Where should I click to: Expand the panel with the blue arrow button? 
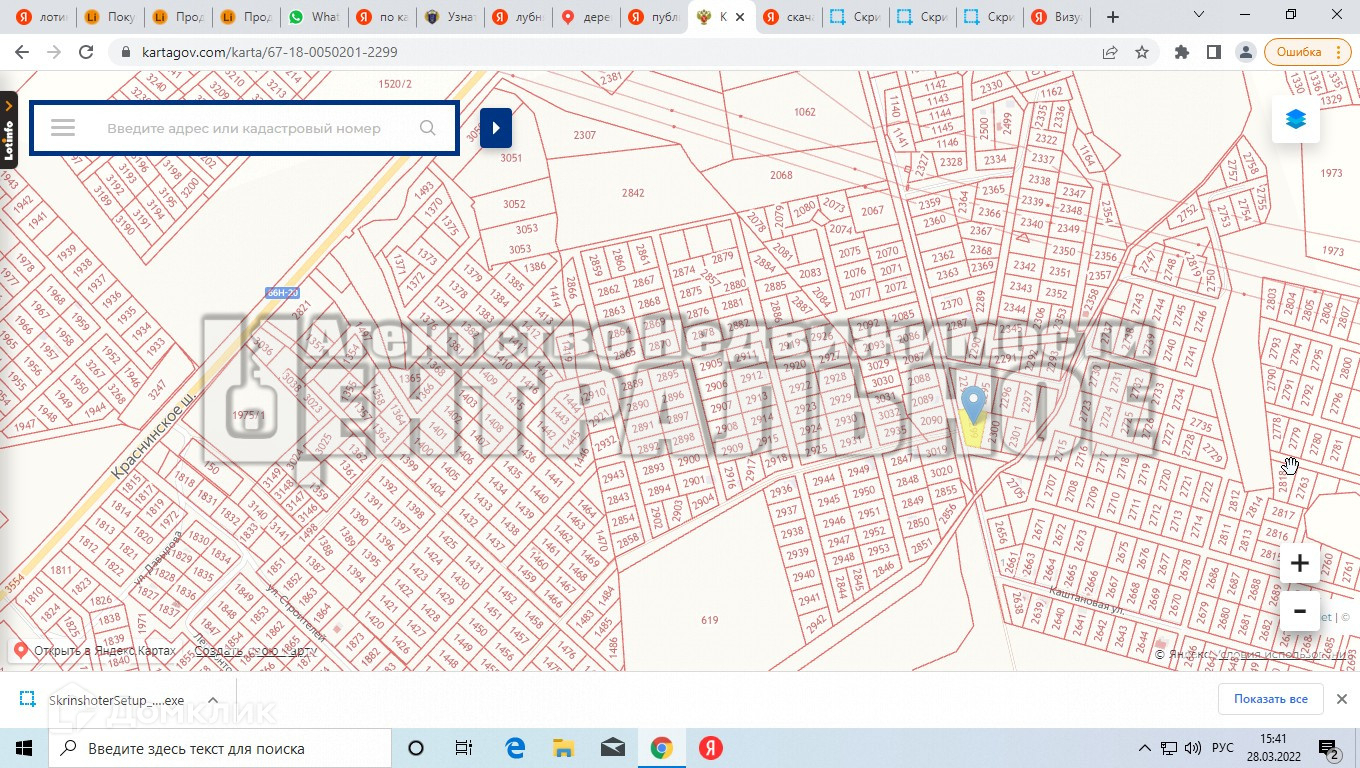point(496,128)
